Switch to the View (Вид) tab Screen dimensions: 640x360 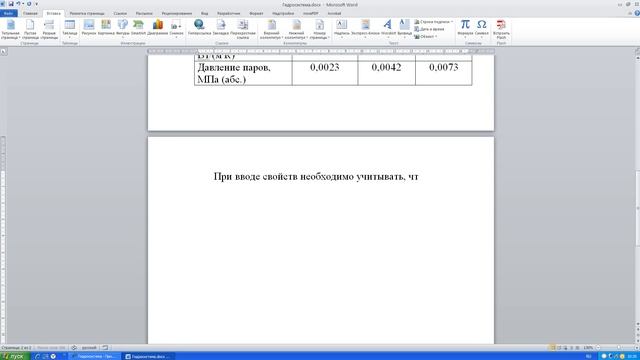click(204, 13)
